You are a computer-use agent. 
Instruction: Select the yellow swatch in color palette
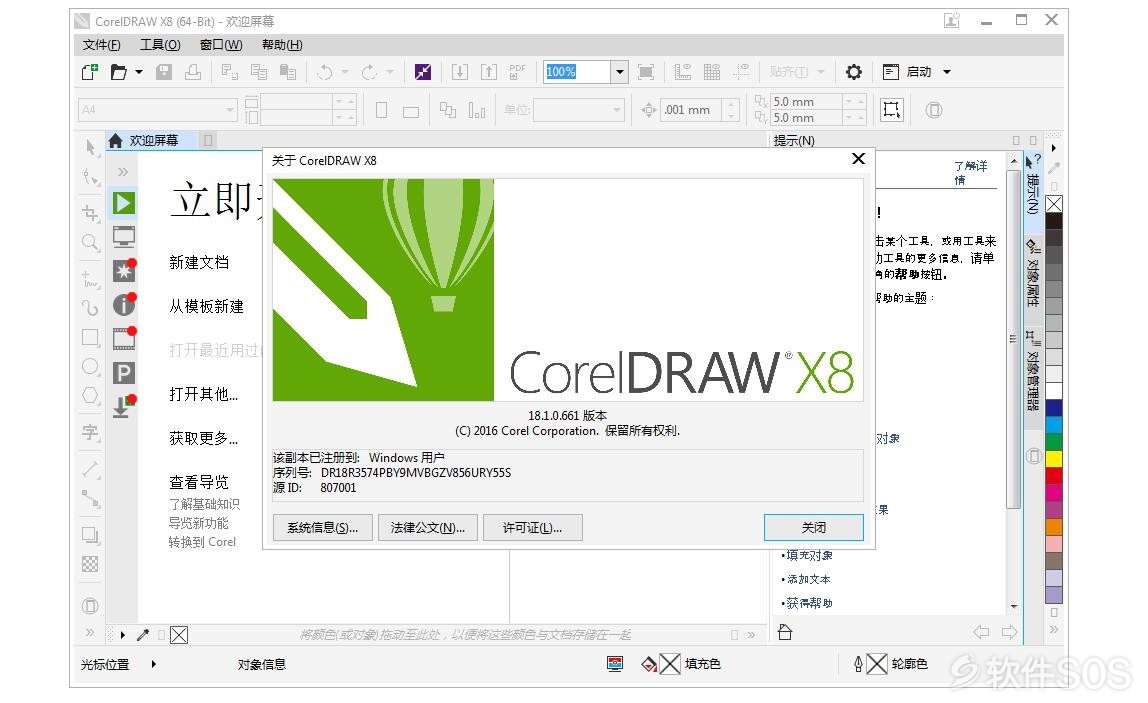tap(1054, 458)
